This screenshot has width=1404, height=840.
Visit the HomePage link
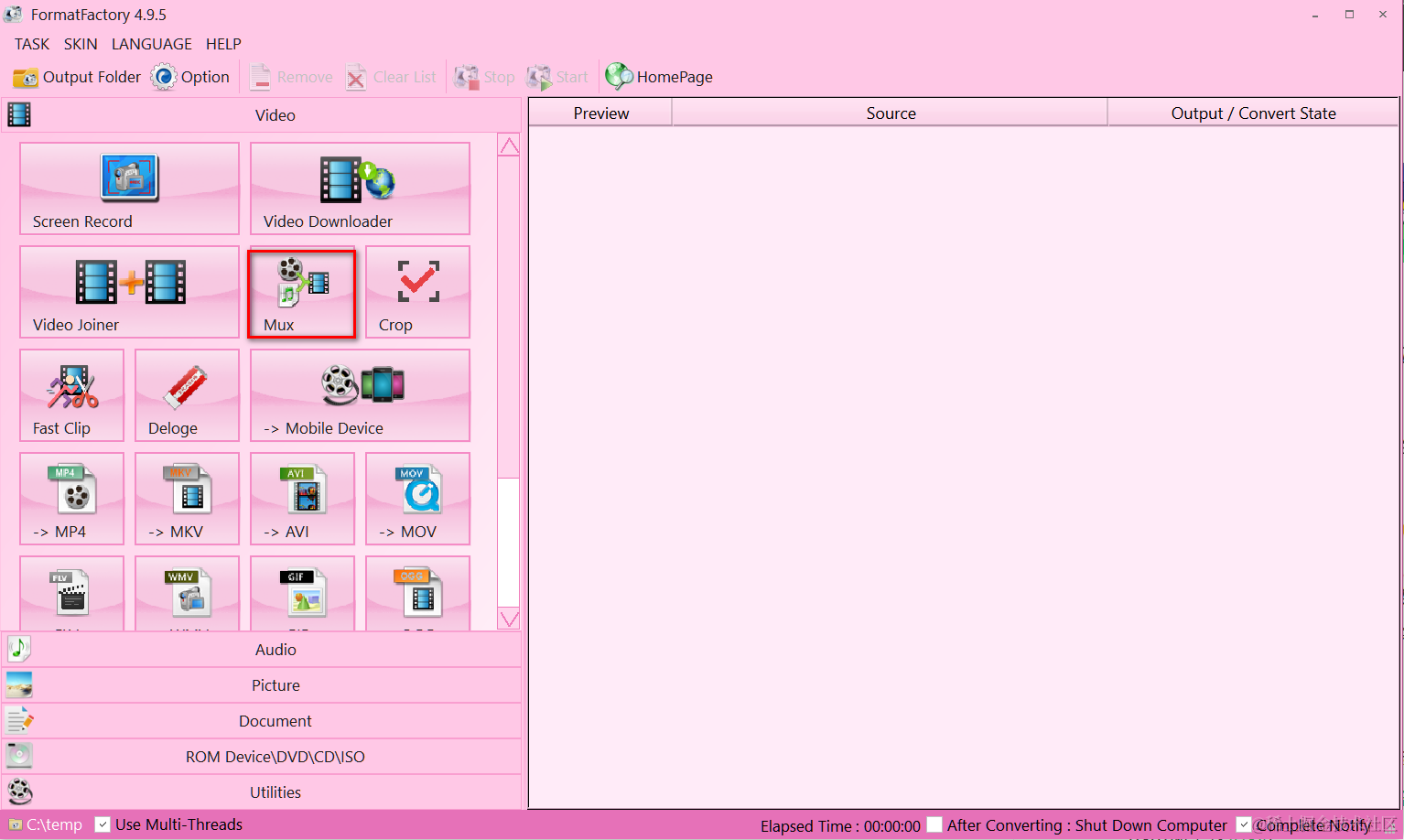coord(659,77)
